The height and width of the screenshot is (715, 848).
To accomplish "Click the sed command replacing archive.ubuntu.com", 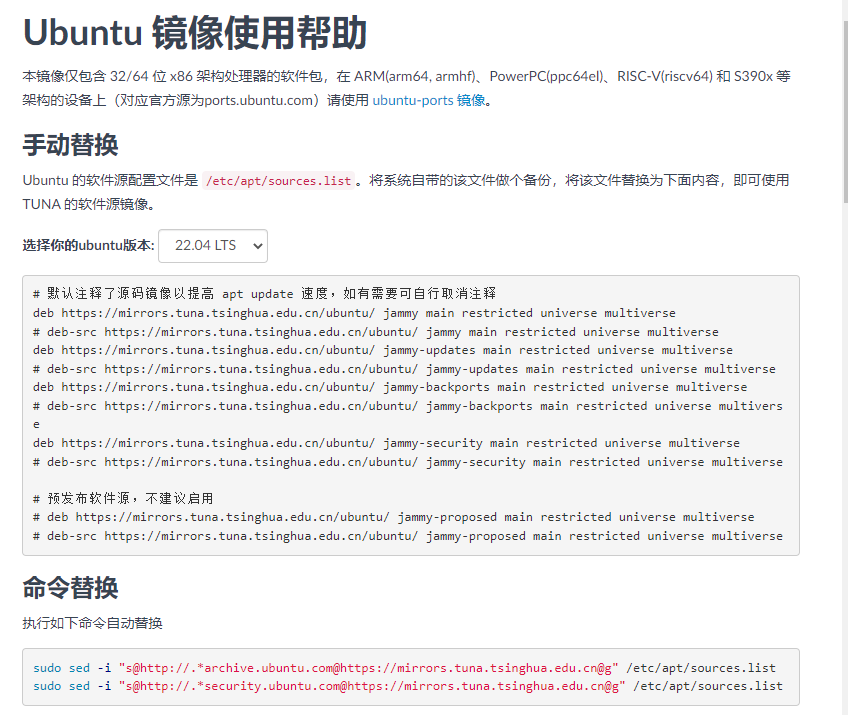I will coord(405,668).
